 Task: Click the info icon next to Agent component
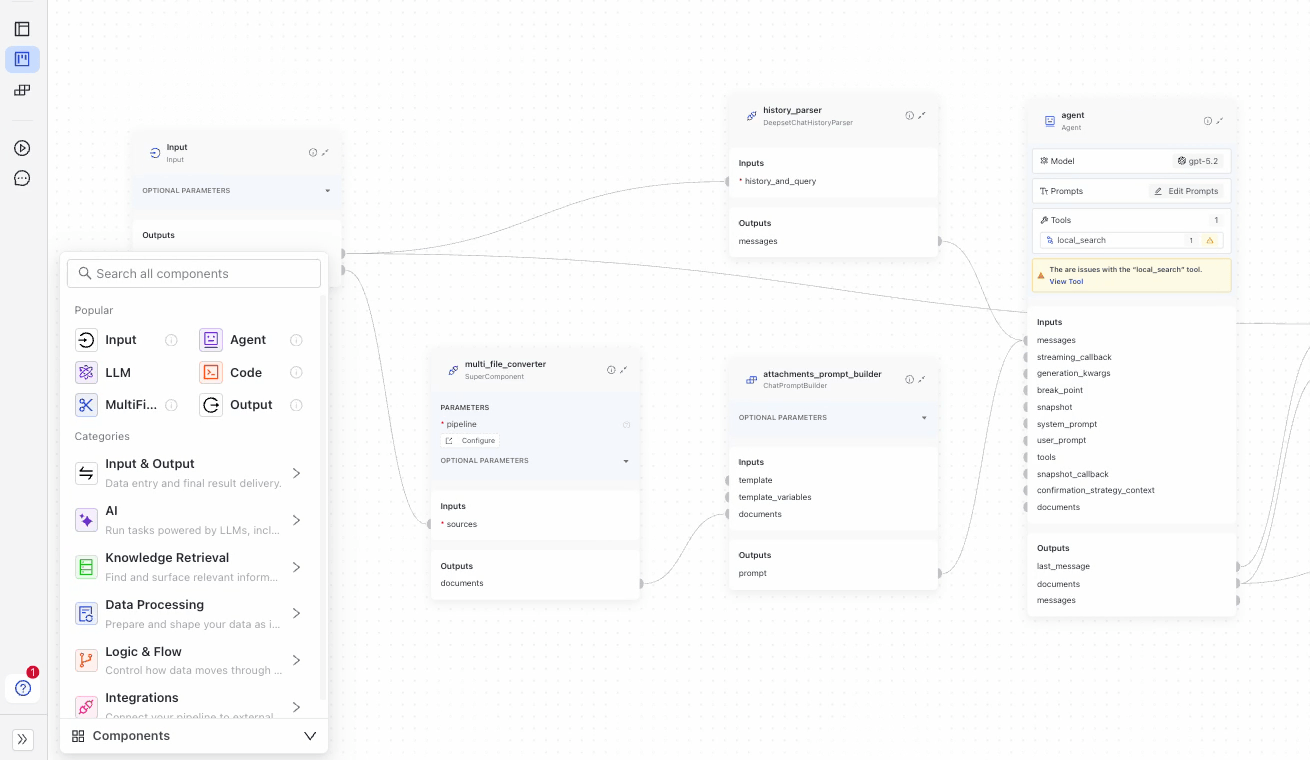pyautogui.click(x=296, y=340)
